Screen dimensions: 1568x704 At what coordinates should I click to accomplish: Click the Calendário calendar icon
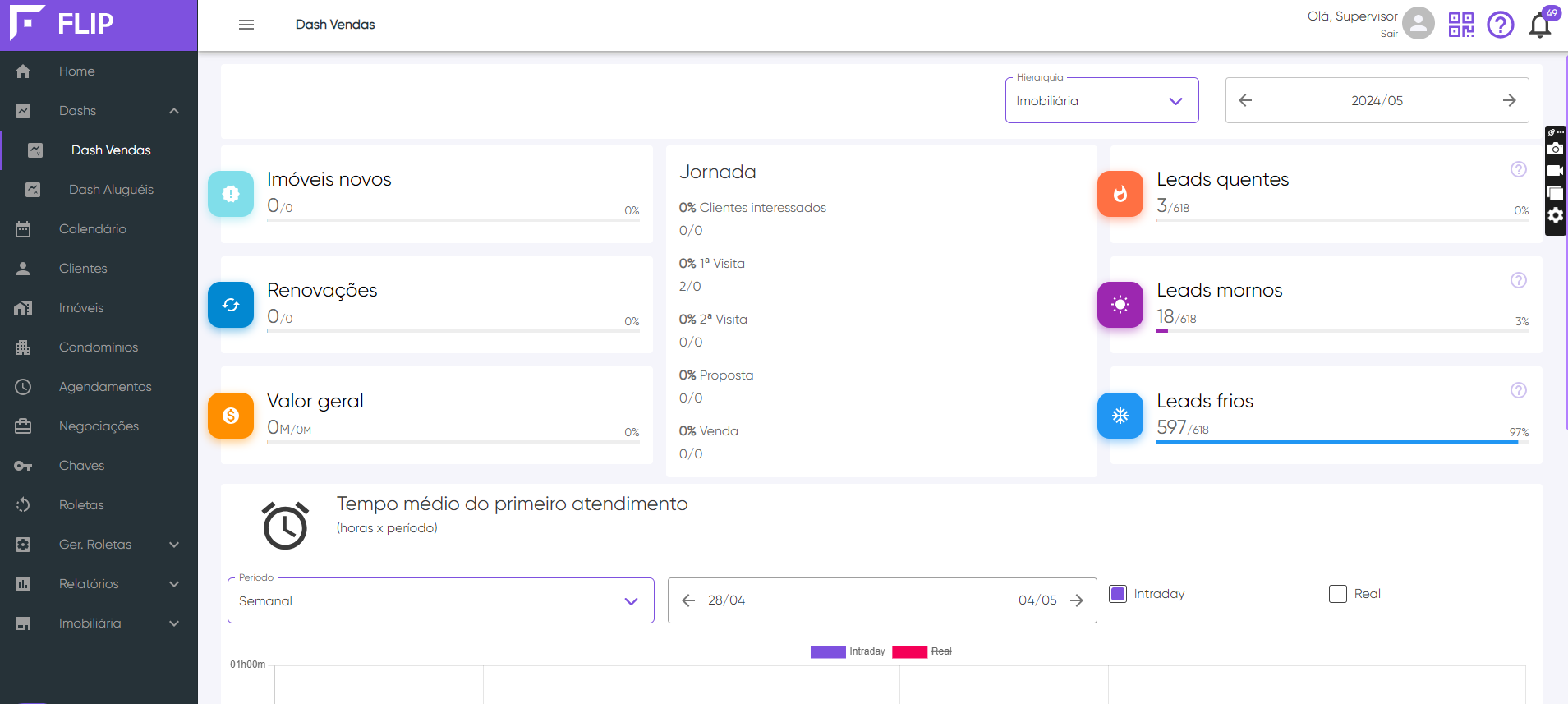[x=23, y=229]
